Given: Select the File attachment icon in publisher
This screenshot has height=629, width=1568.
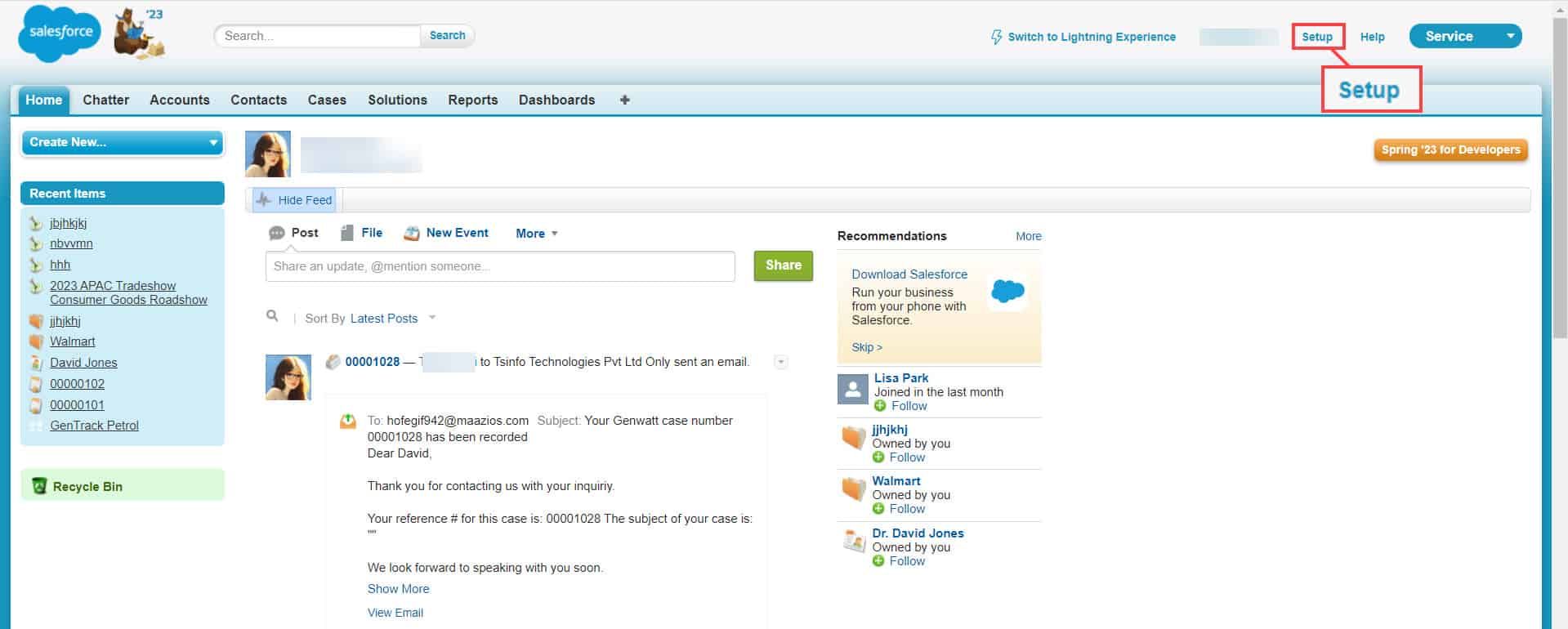Looking at the screenshot, I should click(x=347, y=233).
